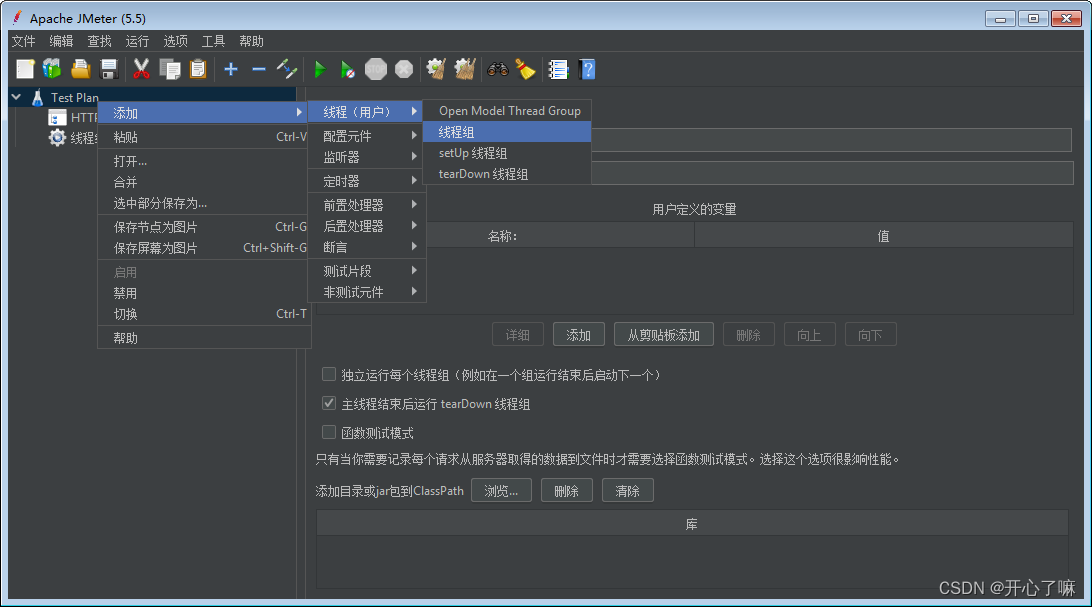The width and height of the screenshot is (1092, 607).
Task: Click the Shutdown test icon
Action: click(x=404, y=69)
